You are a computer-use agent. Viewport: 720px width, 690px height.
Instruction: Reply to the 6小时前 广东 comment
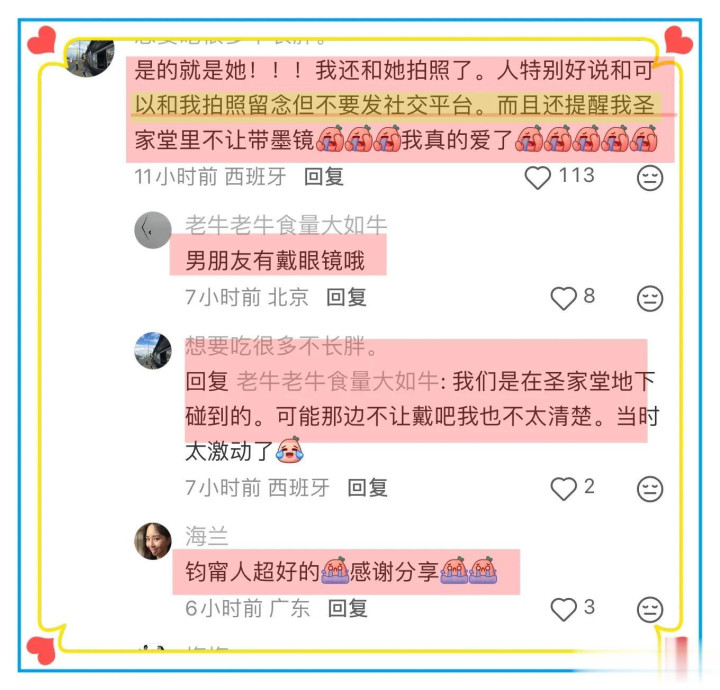tap(348, 609)
